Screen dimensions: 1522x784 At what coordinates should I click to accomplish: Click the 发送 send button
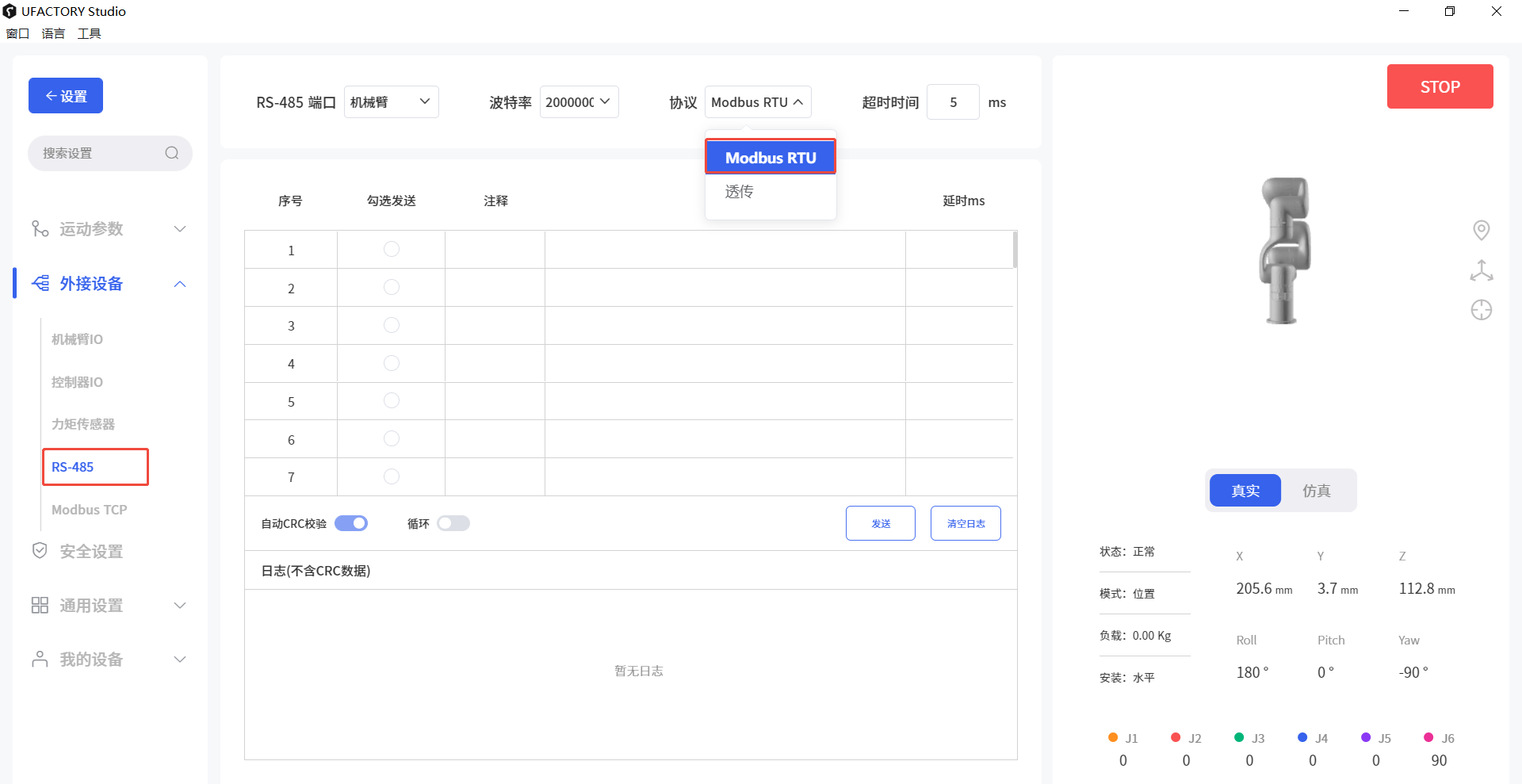[880, 523]
